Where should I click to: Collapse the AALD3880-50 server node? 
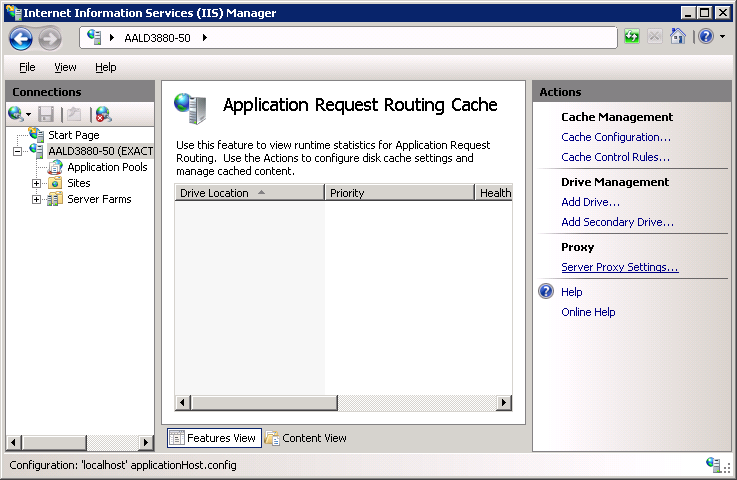17,151
